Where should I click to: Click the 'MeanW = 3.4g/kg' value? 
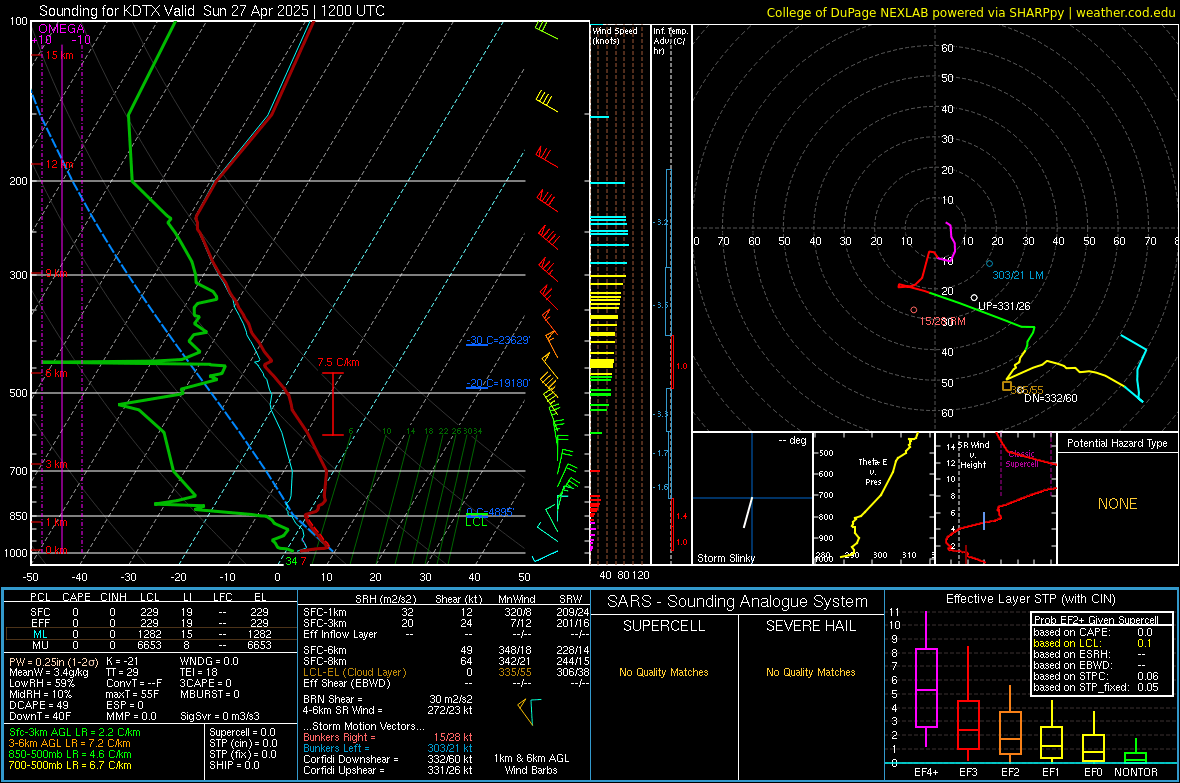[48, 672]
